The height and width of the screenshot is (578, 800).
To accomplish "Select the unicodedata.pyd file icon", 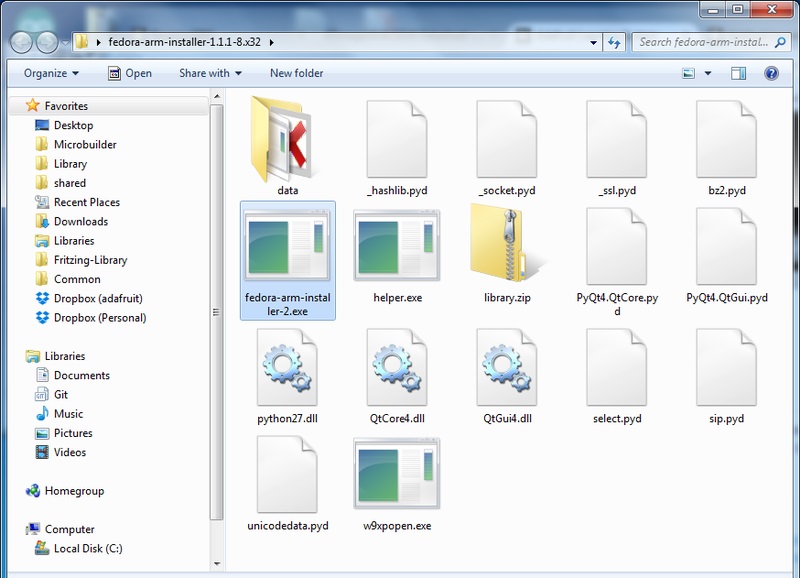I will [287, 474].
